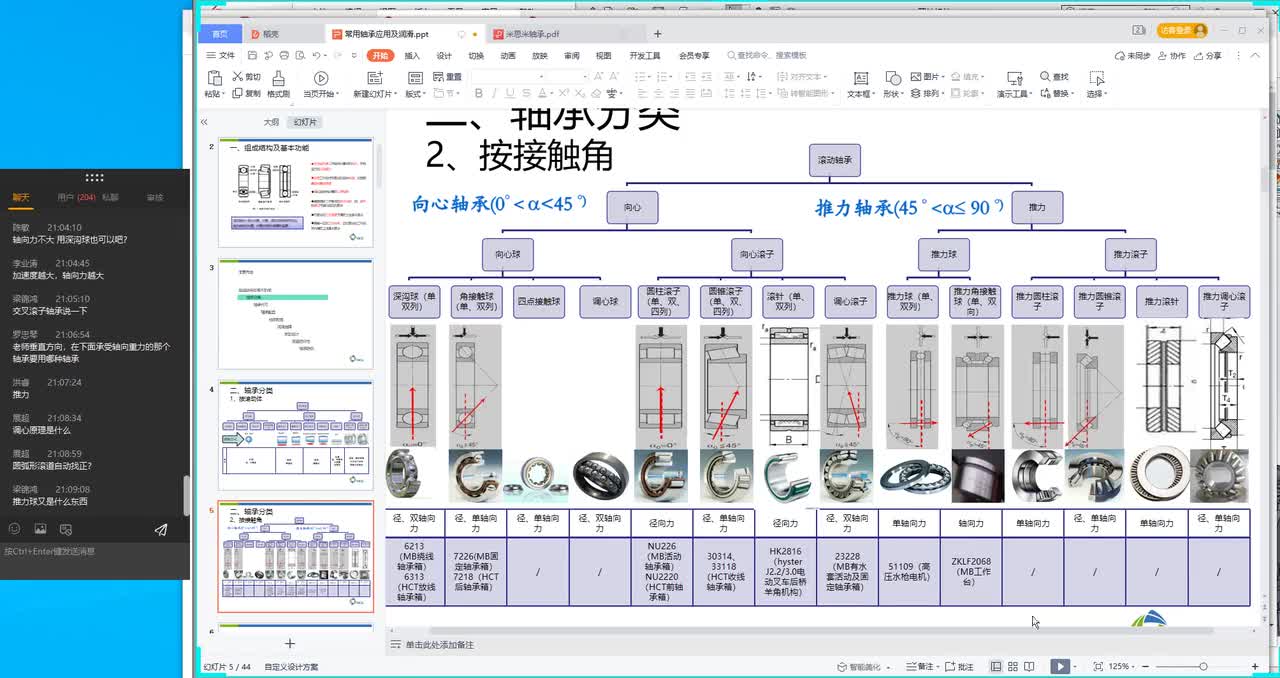The height and width of the screenshot is (678, 1280).
Task: Add a new document tab with plus
Action: click(657, 34)
